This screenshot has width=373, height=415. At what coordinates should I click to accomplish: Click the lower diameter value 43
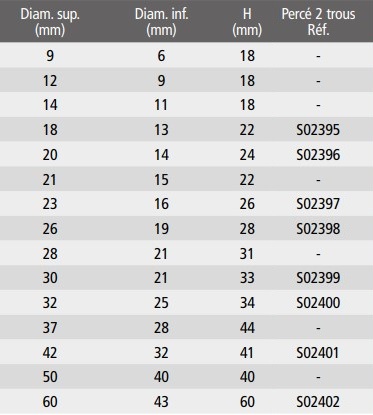pyautogui.click(x=161, y=402)
